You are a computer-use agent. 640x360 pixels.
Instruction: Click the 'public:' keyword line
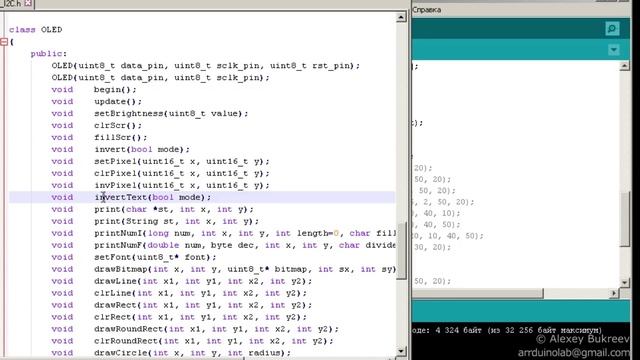[x=49, y=54]
